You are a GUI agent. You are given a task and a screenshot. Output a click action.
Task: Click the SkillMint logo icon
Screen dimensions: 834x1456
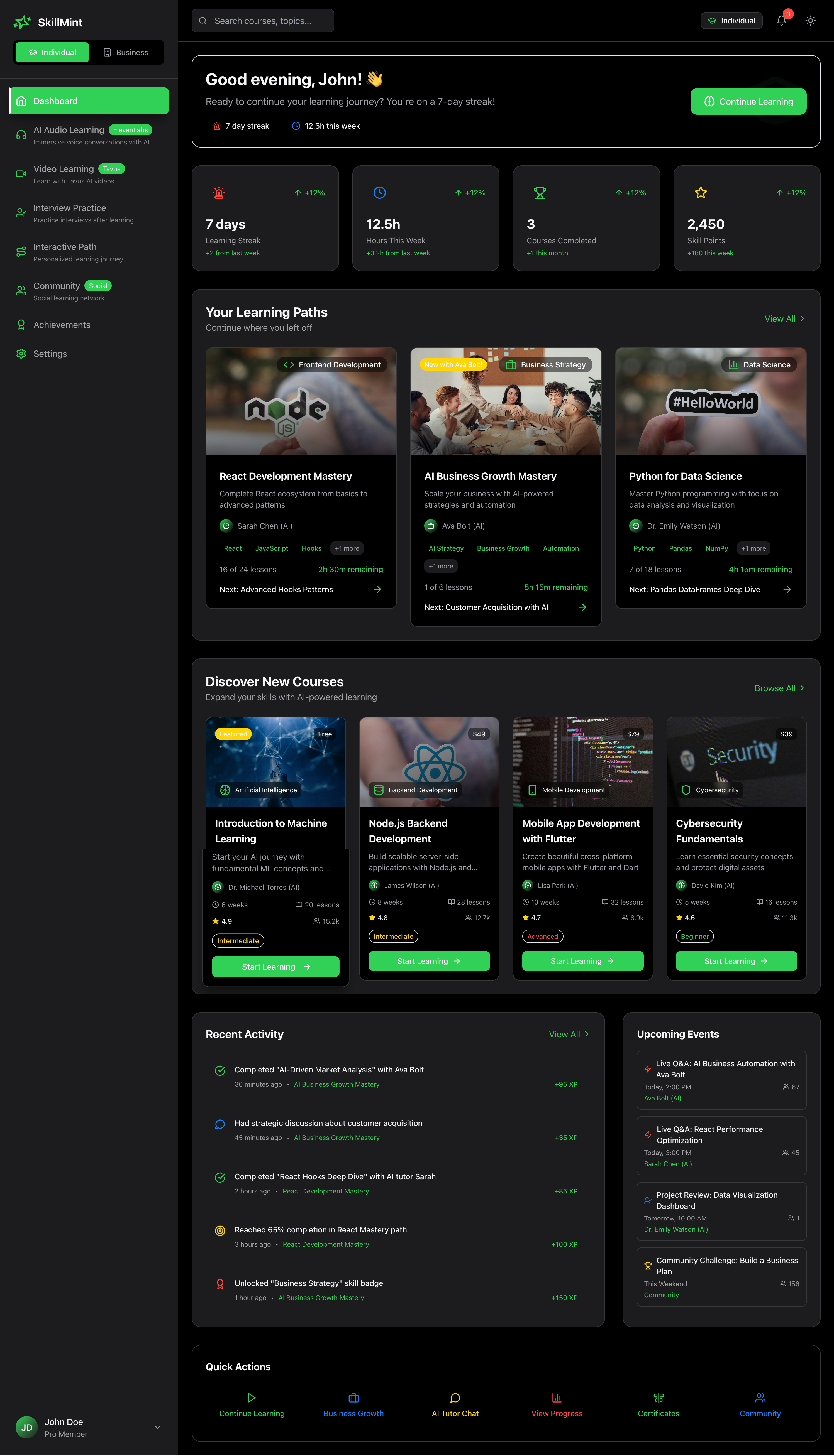click(22, 22)
